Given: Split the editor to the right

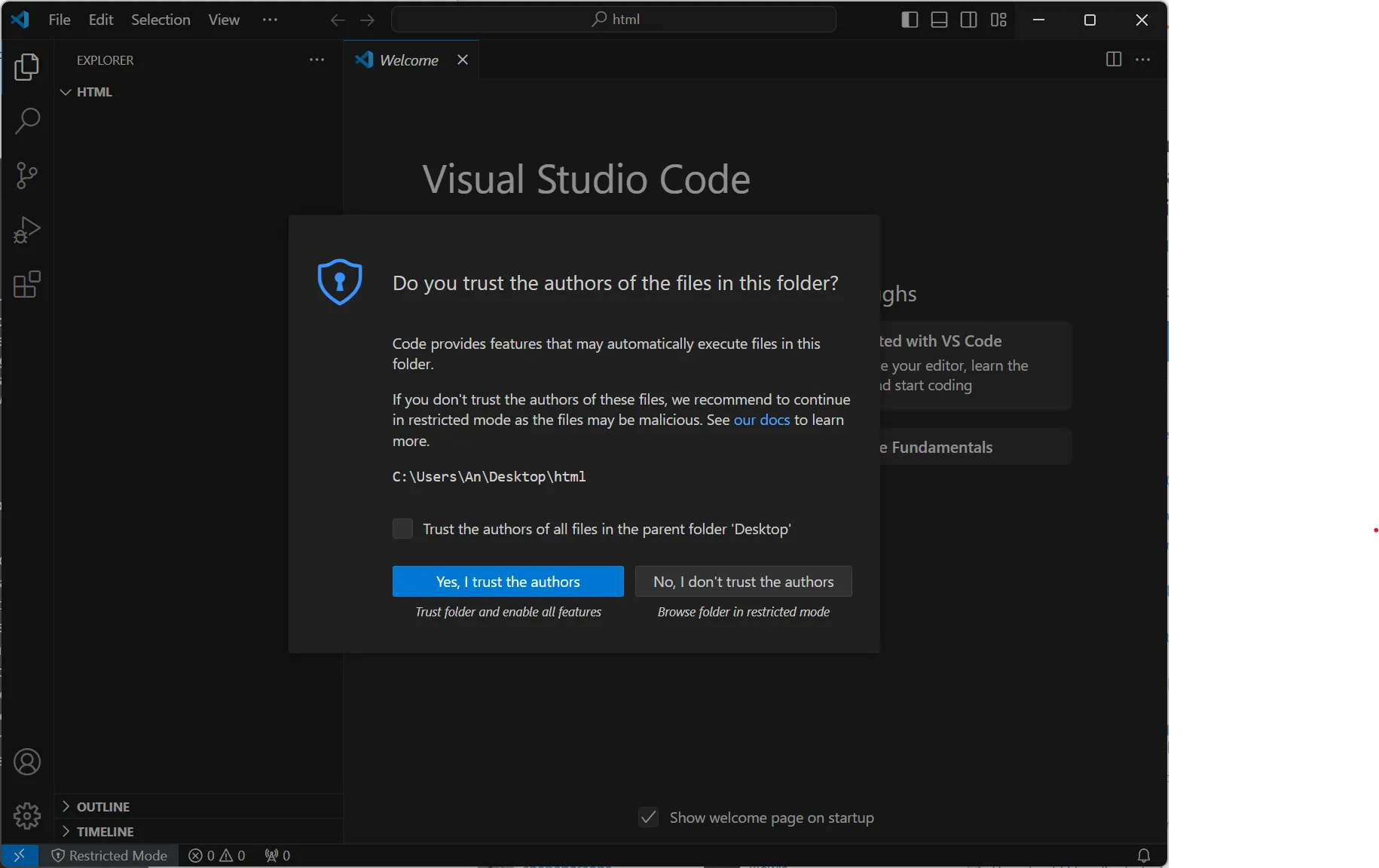Looking at the screenshot, I should pyautogui.click(x=1113, y=60).
